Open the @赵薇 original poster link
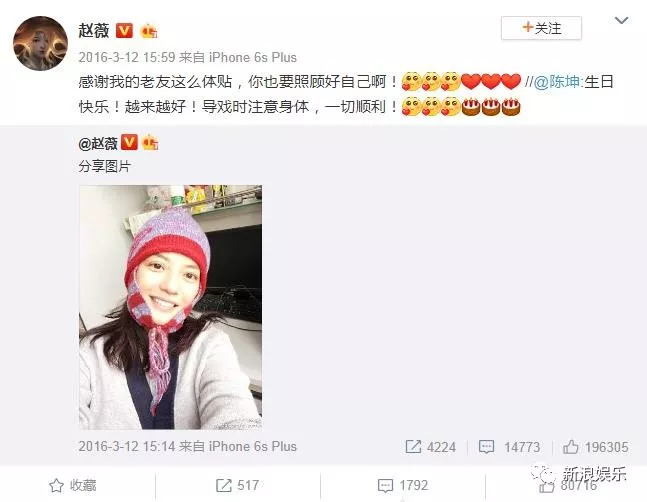 coord(98,143)
